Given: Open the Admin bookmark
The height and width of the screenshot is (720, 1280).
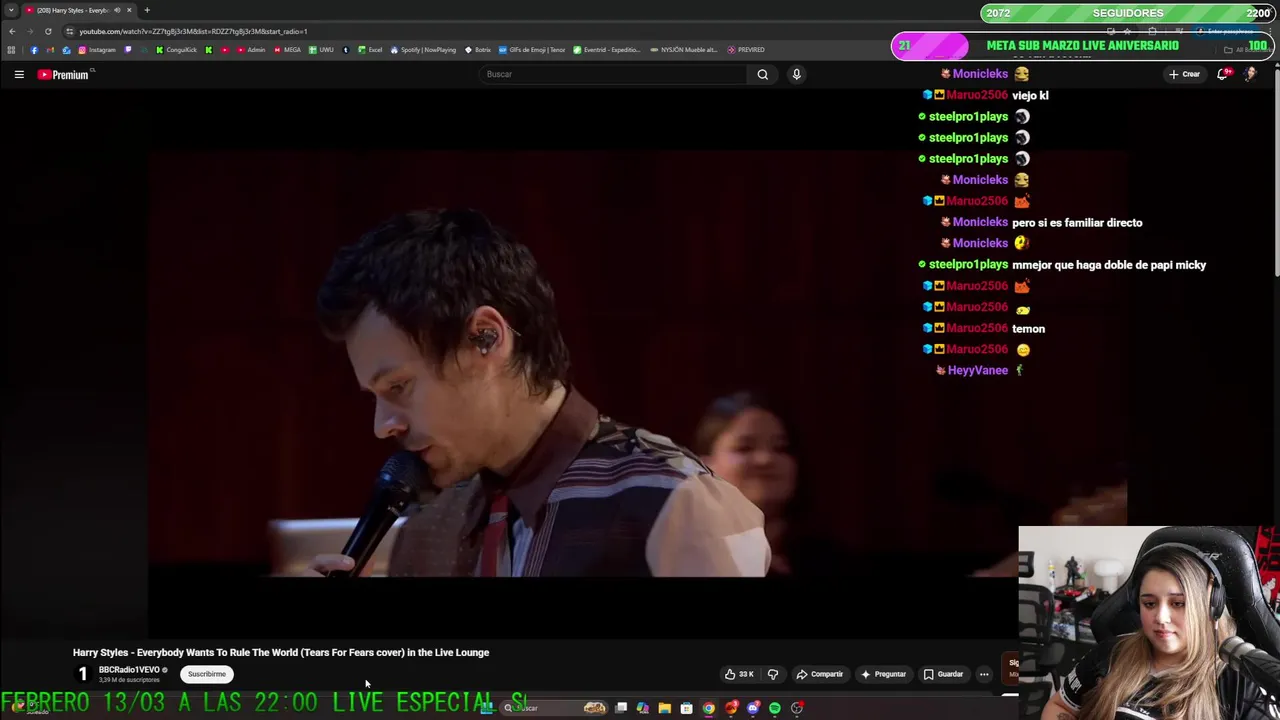Looking at the screenshot, I should point(251,50).
